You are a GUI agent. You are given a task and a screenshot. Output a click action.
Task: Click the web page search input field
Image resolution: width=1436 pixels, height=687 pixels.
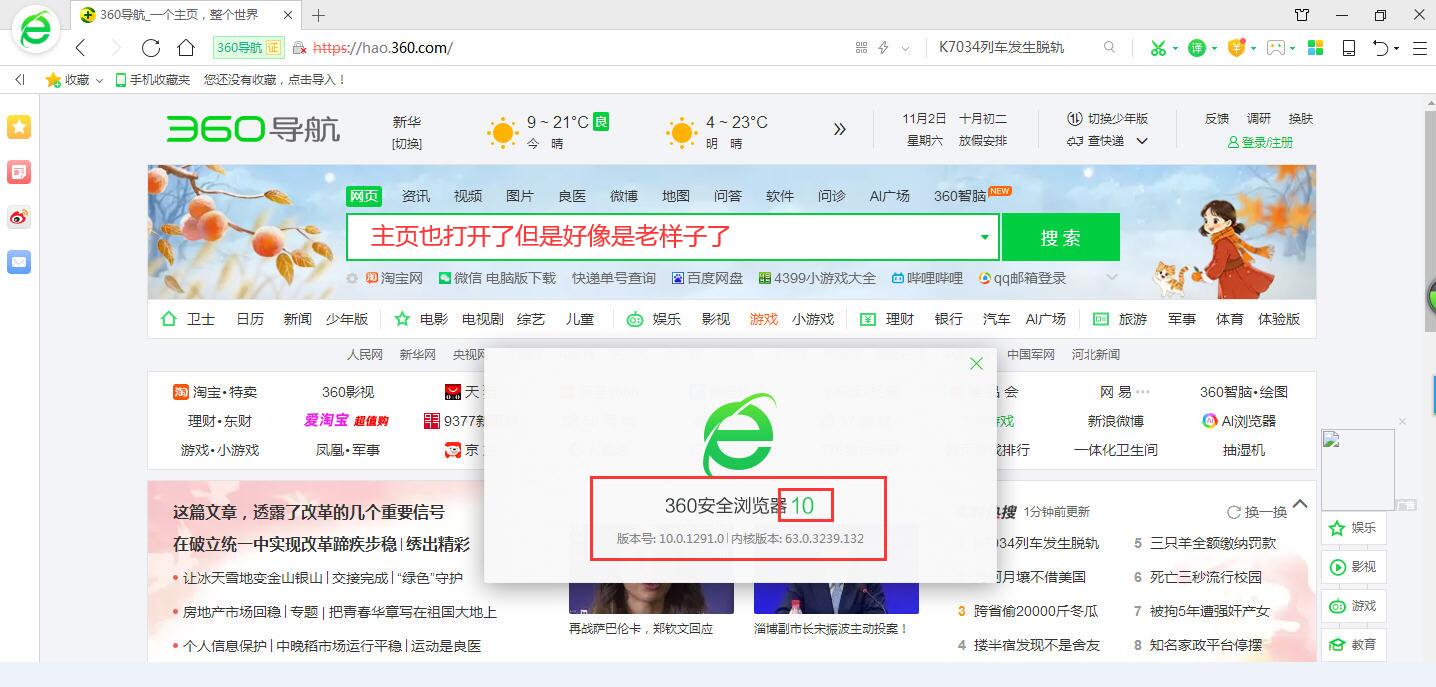(x=660, y=237)
